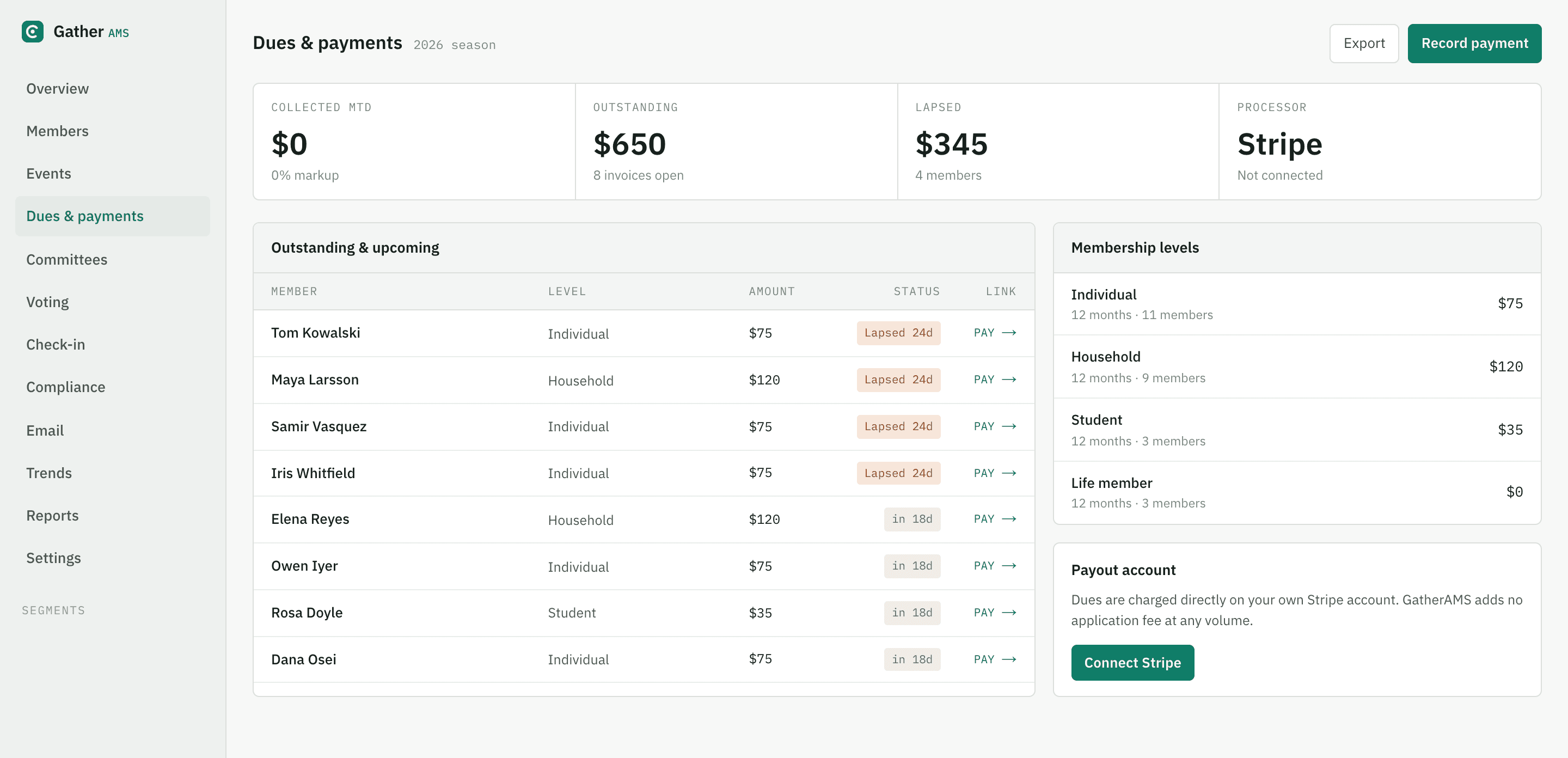Click the STATUS column header
The height and width of the screenshot is (758, 1568).
coord(916,292)
